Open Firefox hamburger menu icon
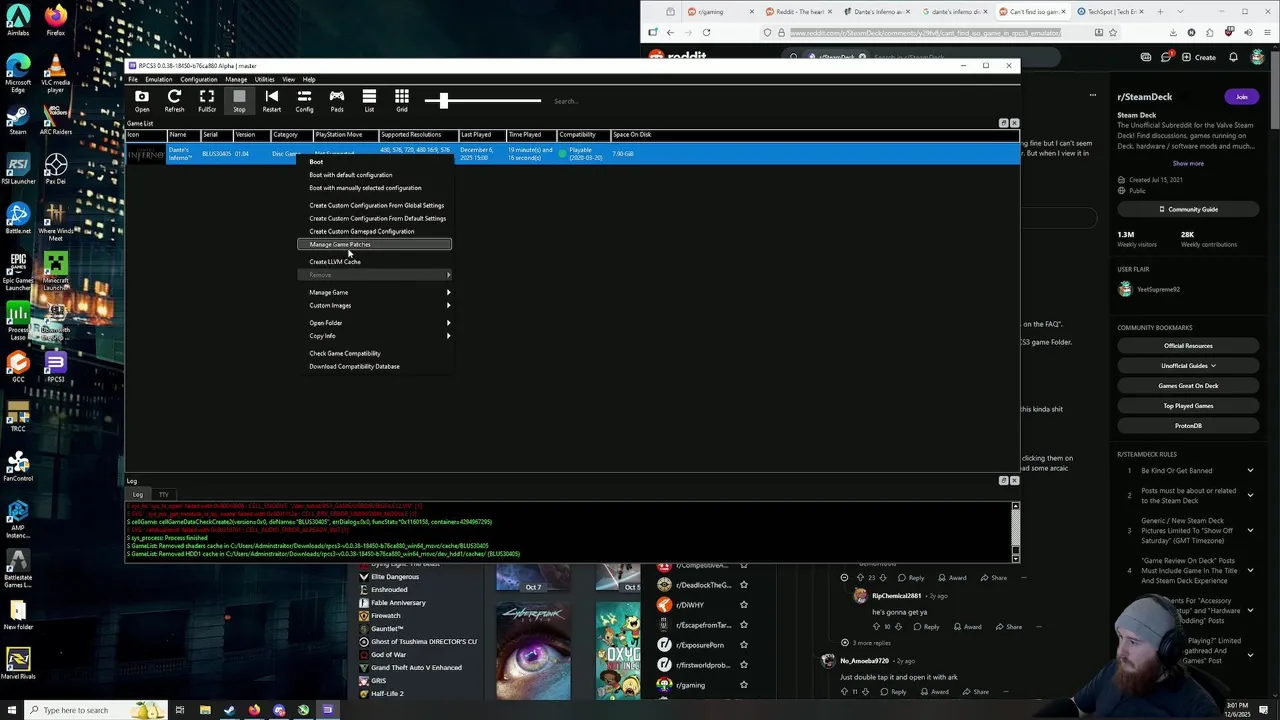 (x=1267, y=32)
